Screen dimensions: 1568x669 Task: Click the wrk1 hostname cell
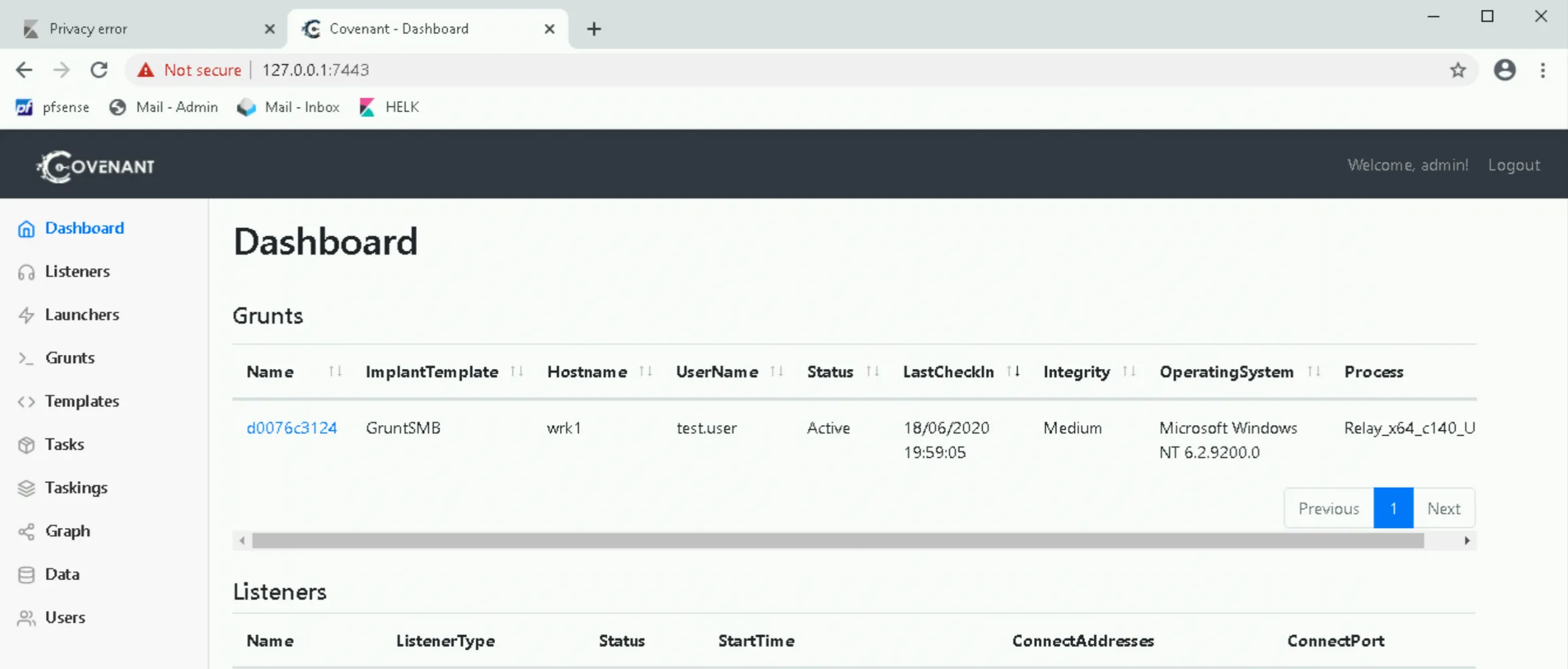click(x=564, y=428)
